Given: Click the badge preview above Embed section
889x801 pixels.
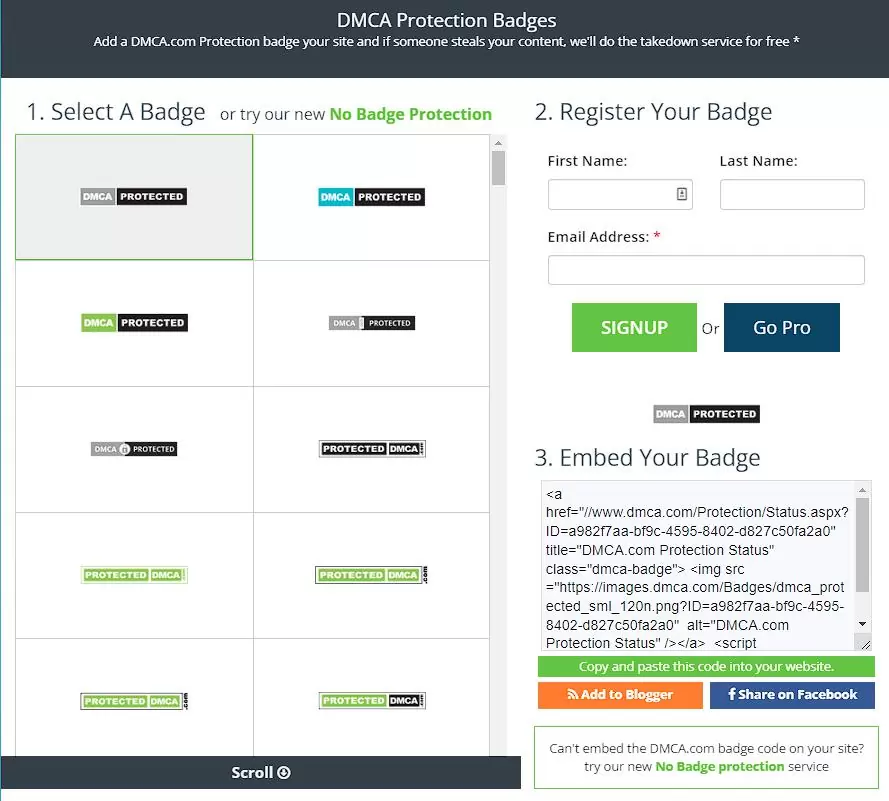Looking at the screenshot, I should coord(705,414).
